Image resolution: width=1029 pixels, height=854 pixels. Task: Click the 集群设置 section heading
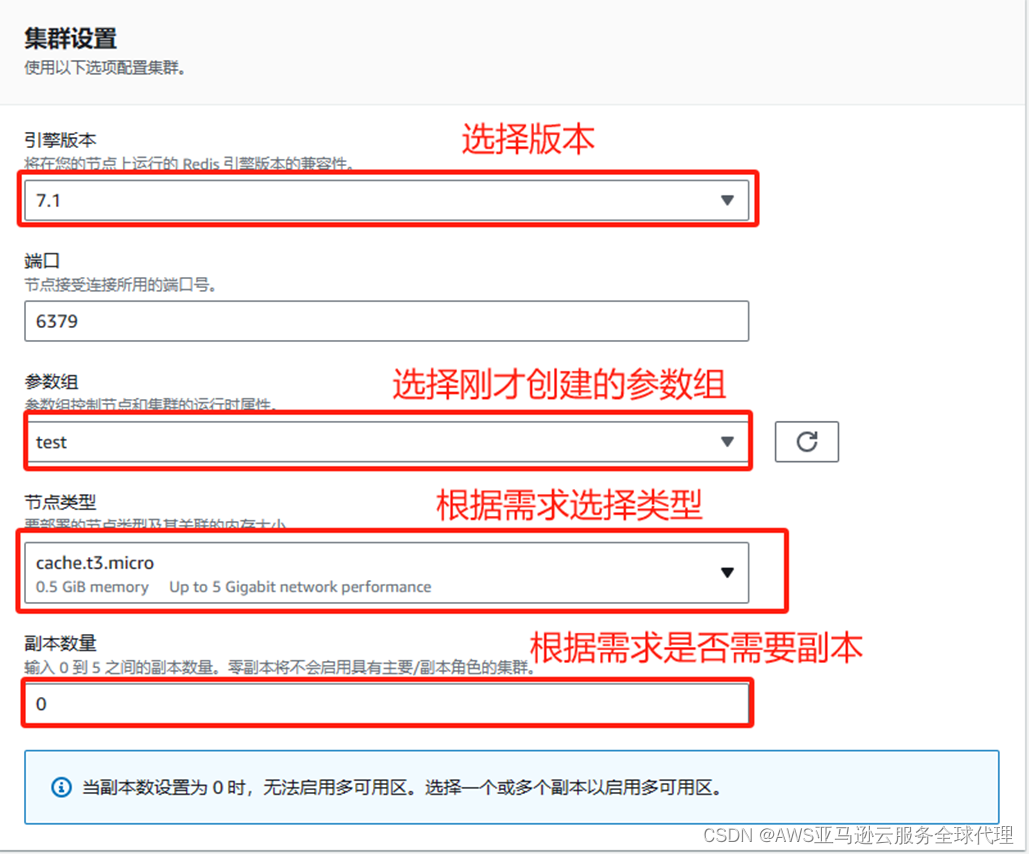click(69, 38)
